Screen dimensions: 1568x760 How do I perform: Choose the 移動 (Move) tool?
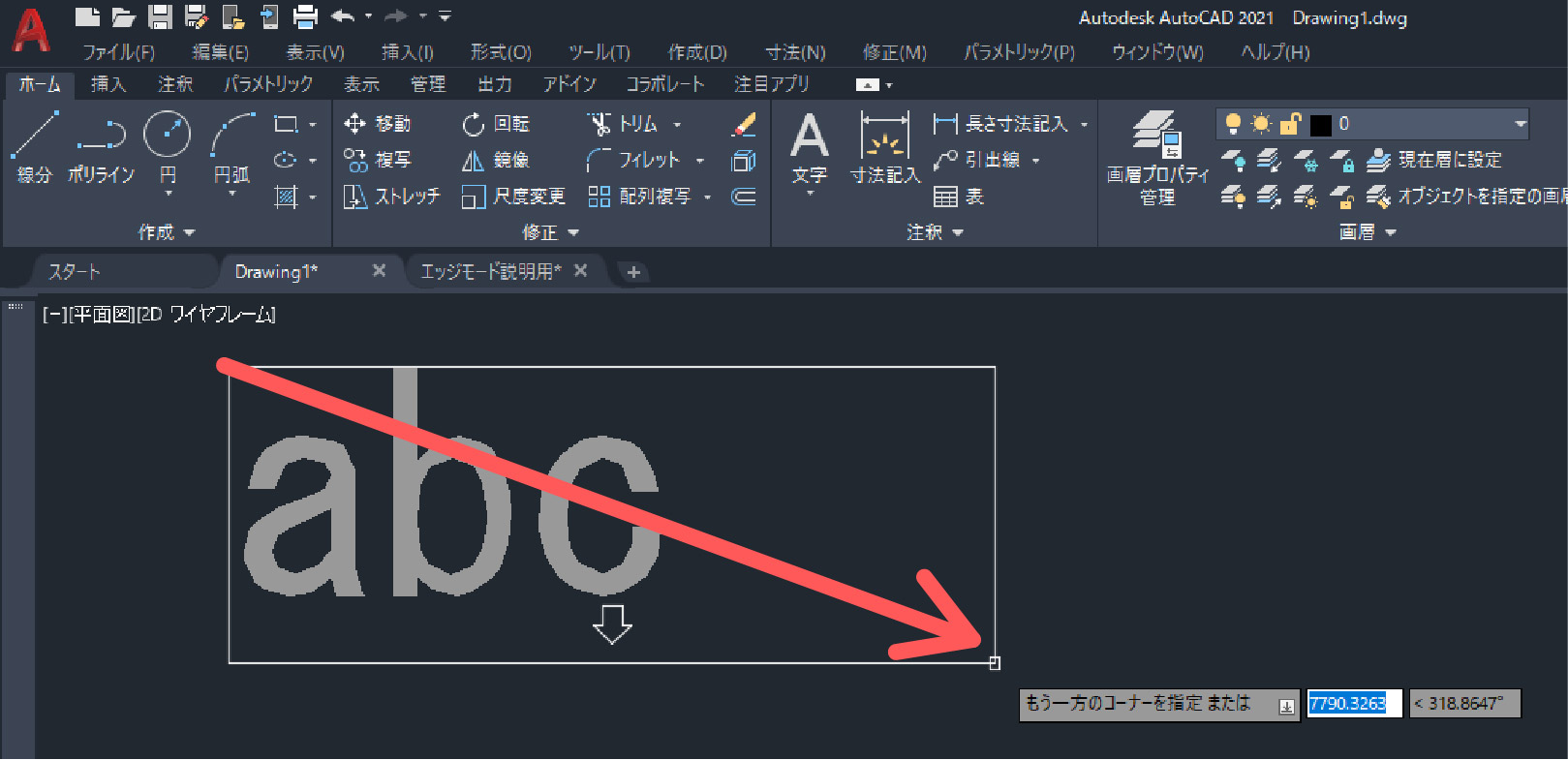[x=378, y=124]
